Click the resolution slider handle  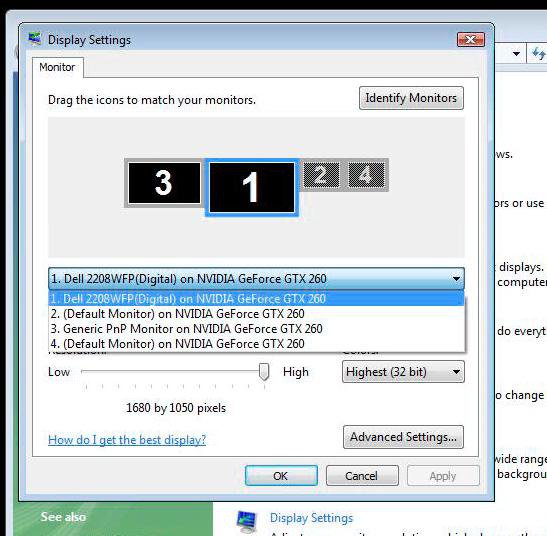[264, 371]
